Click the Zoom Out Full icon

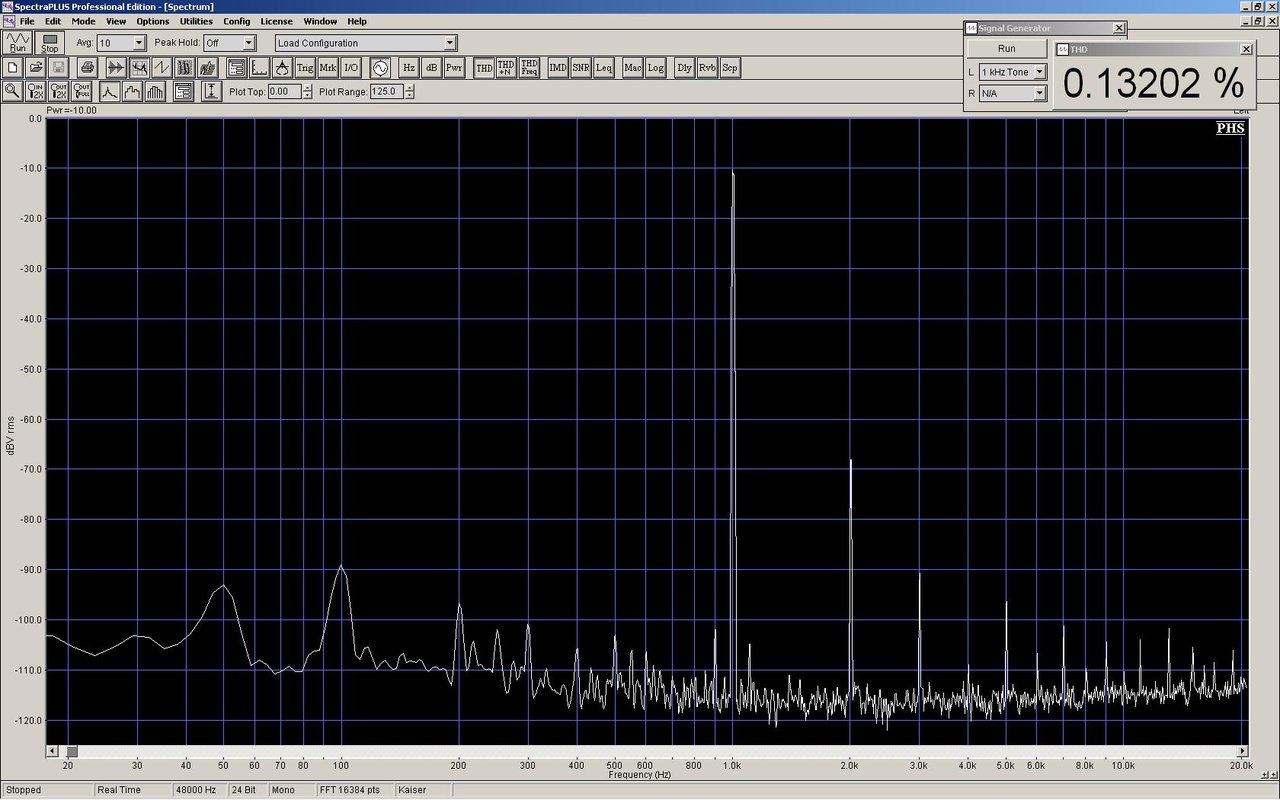pyautogui.click(x=83, y=91)
